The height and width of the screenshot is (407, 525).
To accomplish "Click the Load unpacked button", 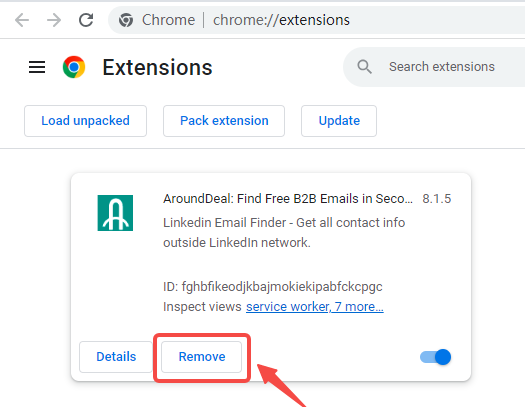I will tap(85, 121).
